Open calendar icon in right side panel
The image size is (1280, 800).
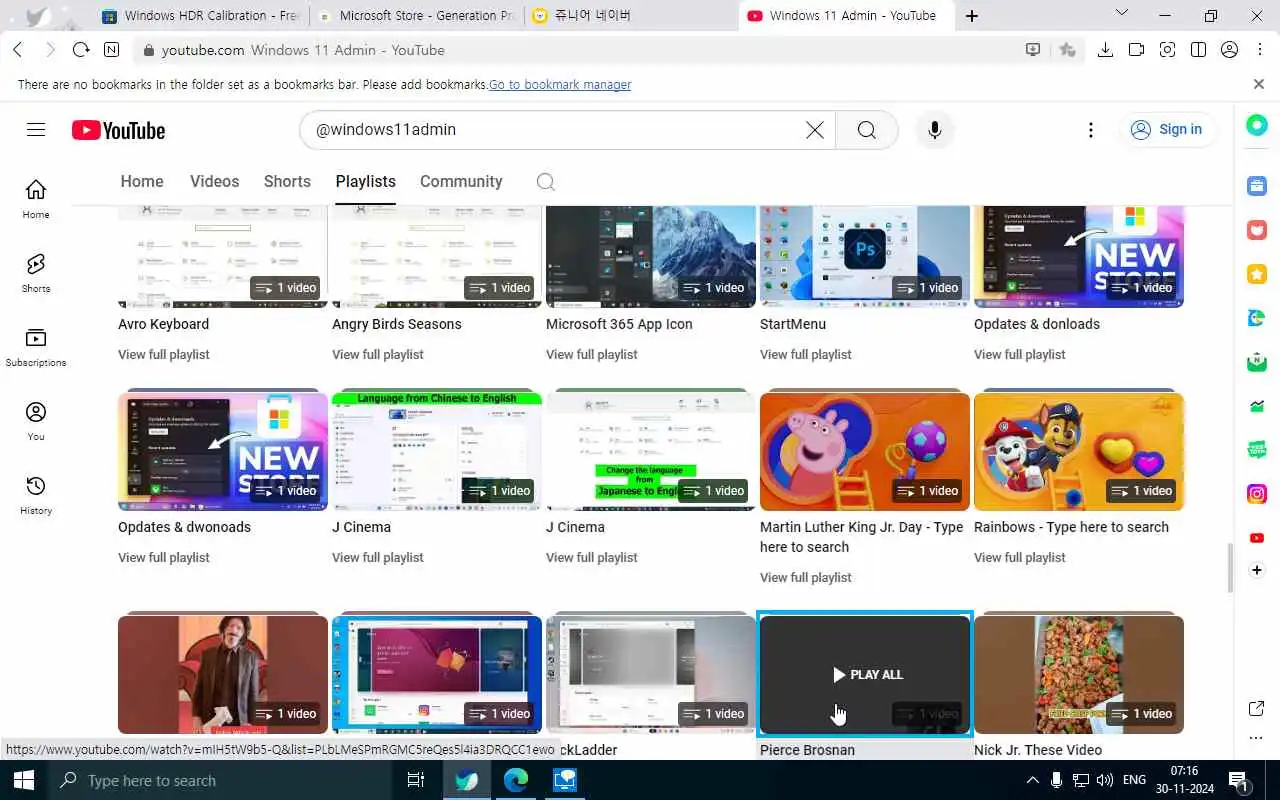1257,186
